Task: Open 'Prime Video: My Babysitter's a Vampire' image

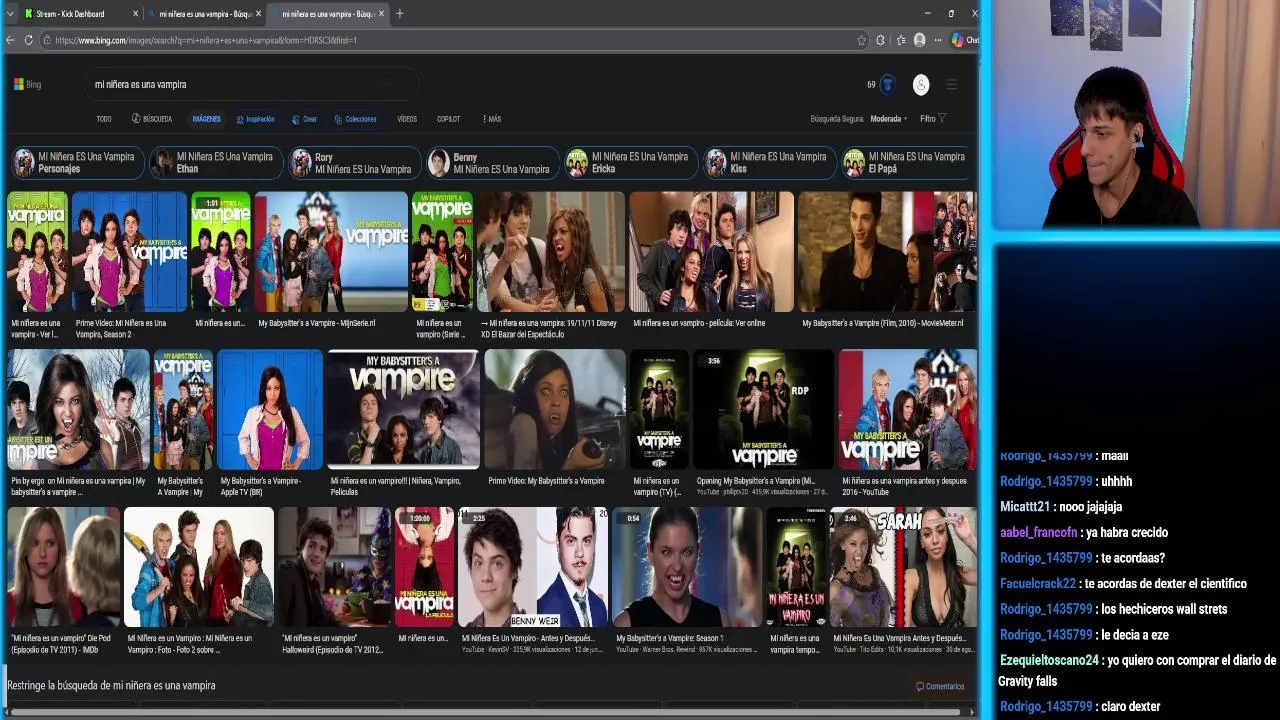Action: (555, 409)
